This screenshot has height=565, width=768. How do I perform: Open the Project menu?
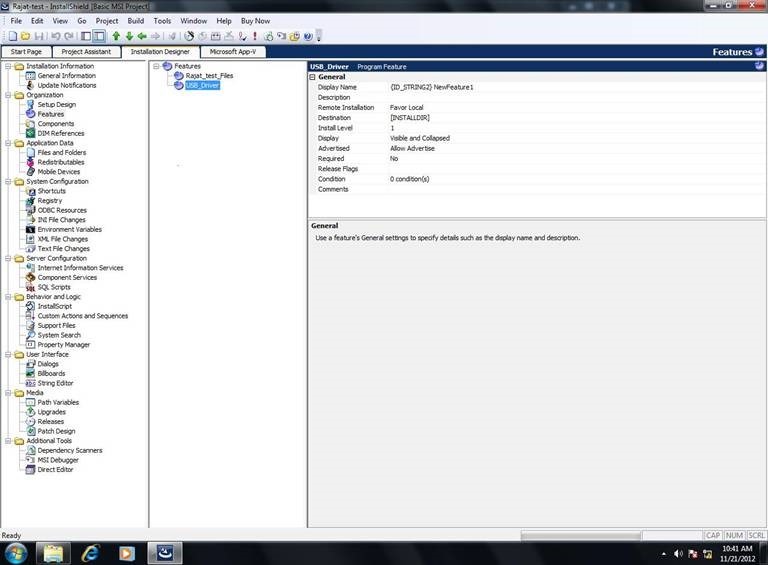pos(107,21)
